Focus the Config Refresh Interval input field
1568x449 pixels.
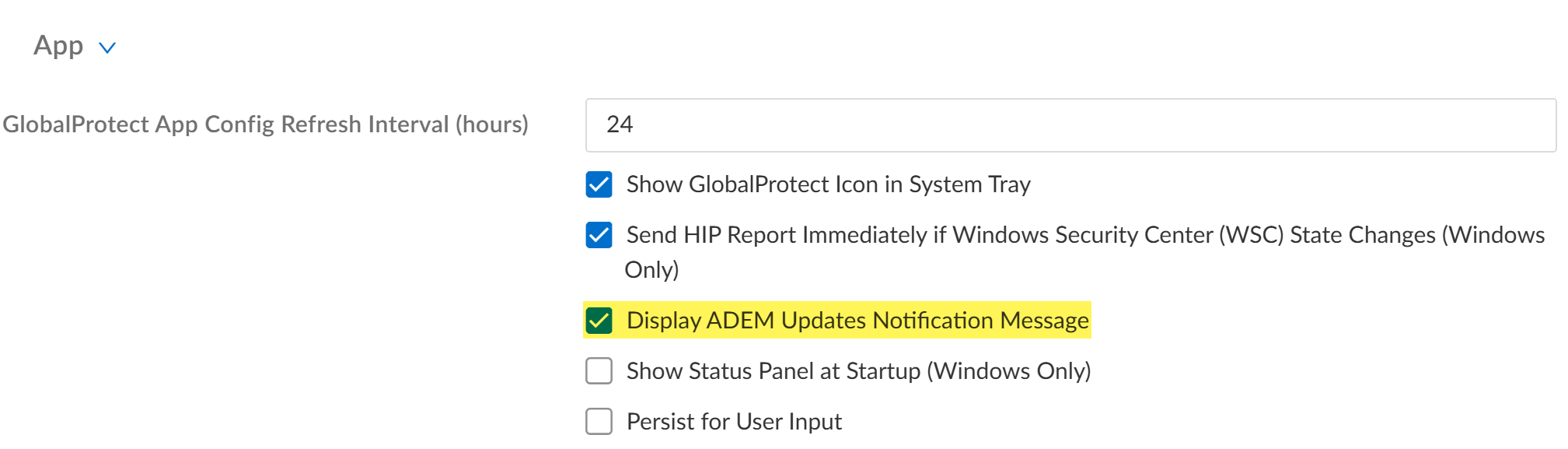[1070, 125]
